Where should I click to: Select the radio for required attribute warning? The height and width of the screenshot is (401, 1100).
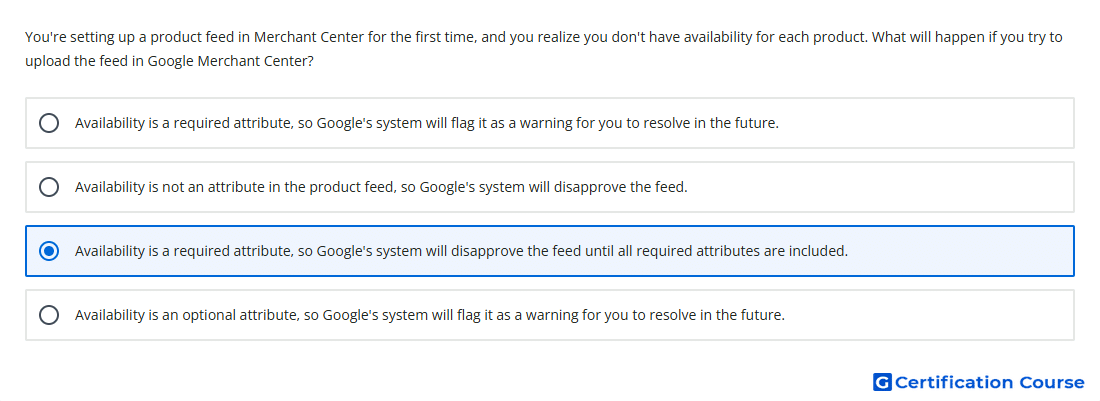pyautogui.click(x=49, y=123)
